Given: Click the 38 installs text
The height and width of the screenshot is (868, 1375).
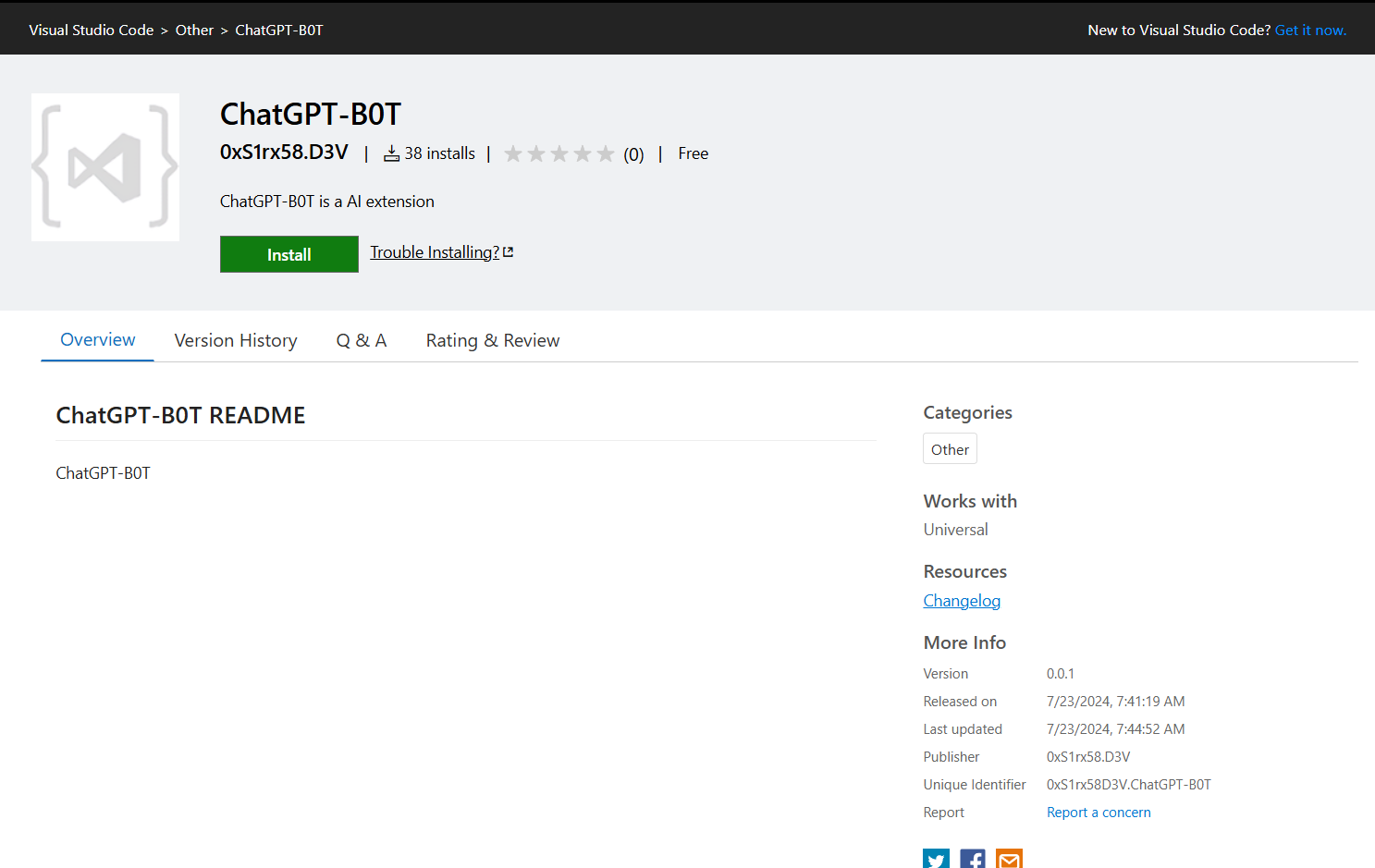Looking at the screenshot, I should coord(439,153).
